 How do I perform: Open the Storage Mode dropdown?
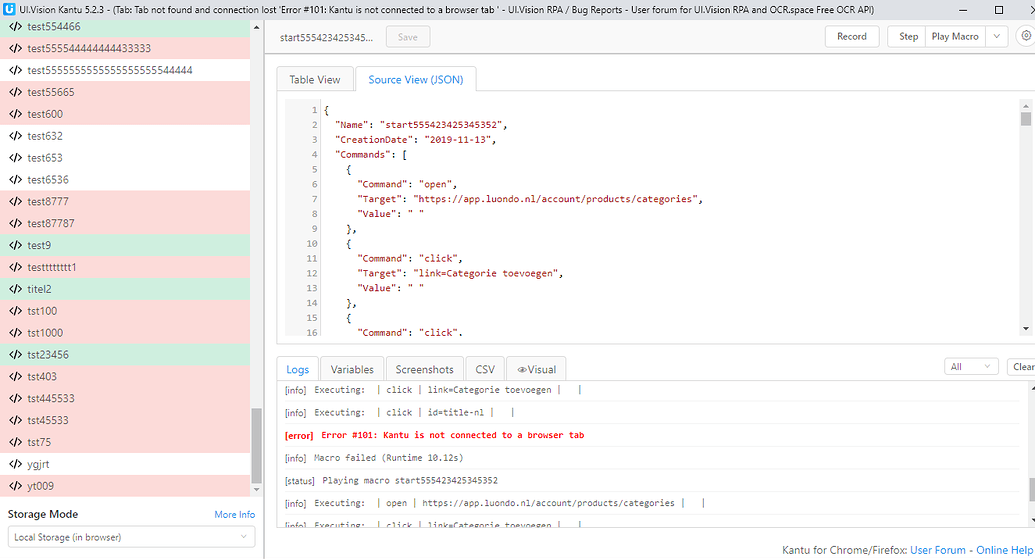(131, 537)
